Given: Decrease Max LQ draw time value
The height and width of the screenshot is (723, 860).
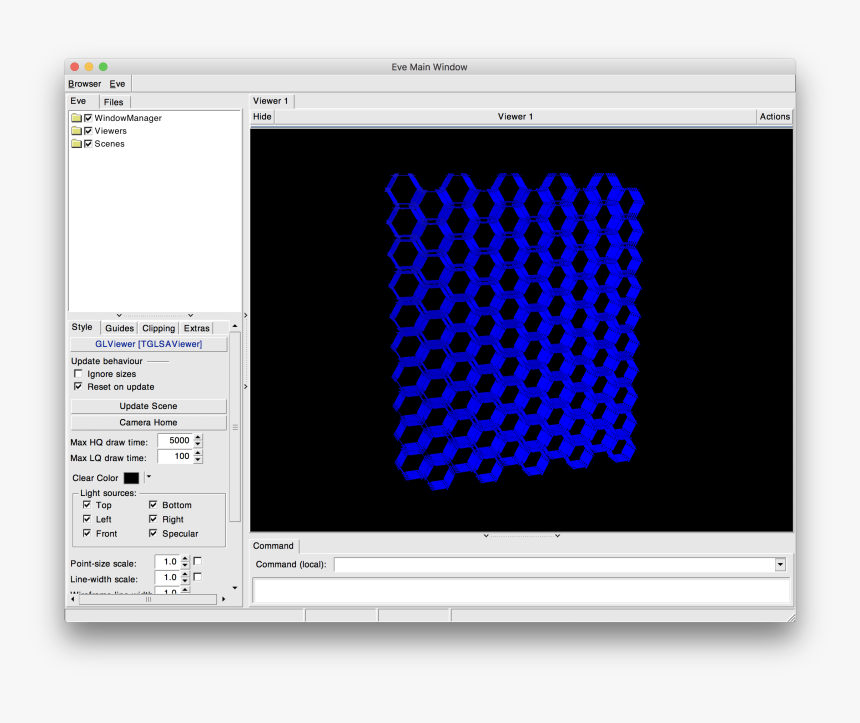Looking at the screenshot, I should [198, 460].
